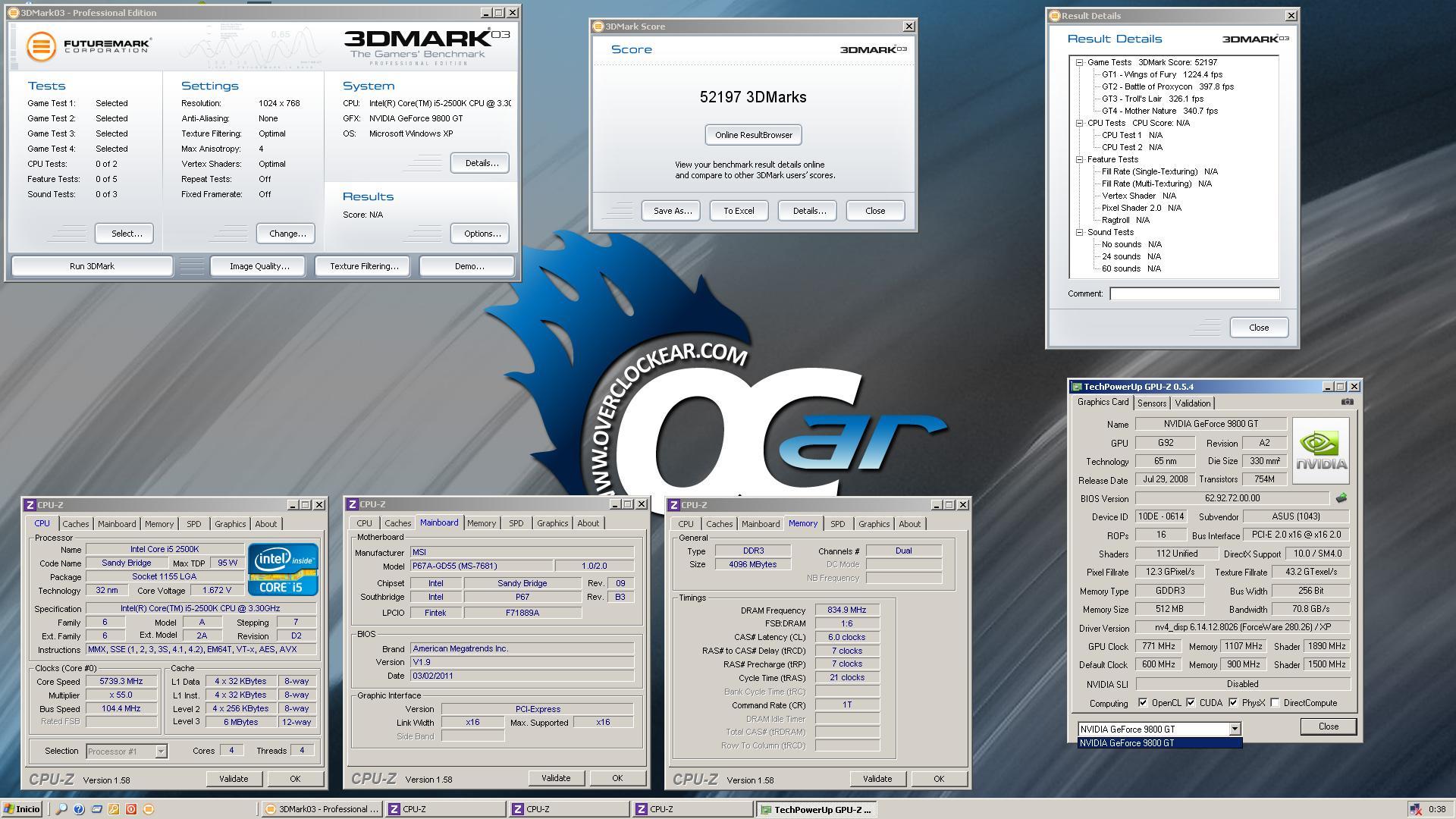The height and width of the screenshot is (819, 1456).
Task: Click the BIOS save chip icon in GPU-Z
Action: [x=1341, y=498]
